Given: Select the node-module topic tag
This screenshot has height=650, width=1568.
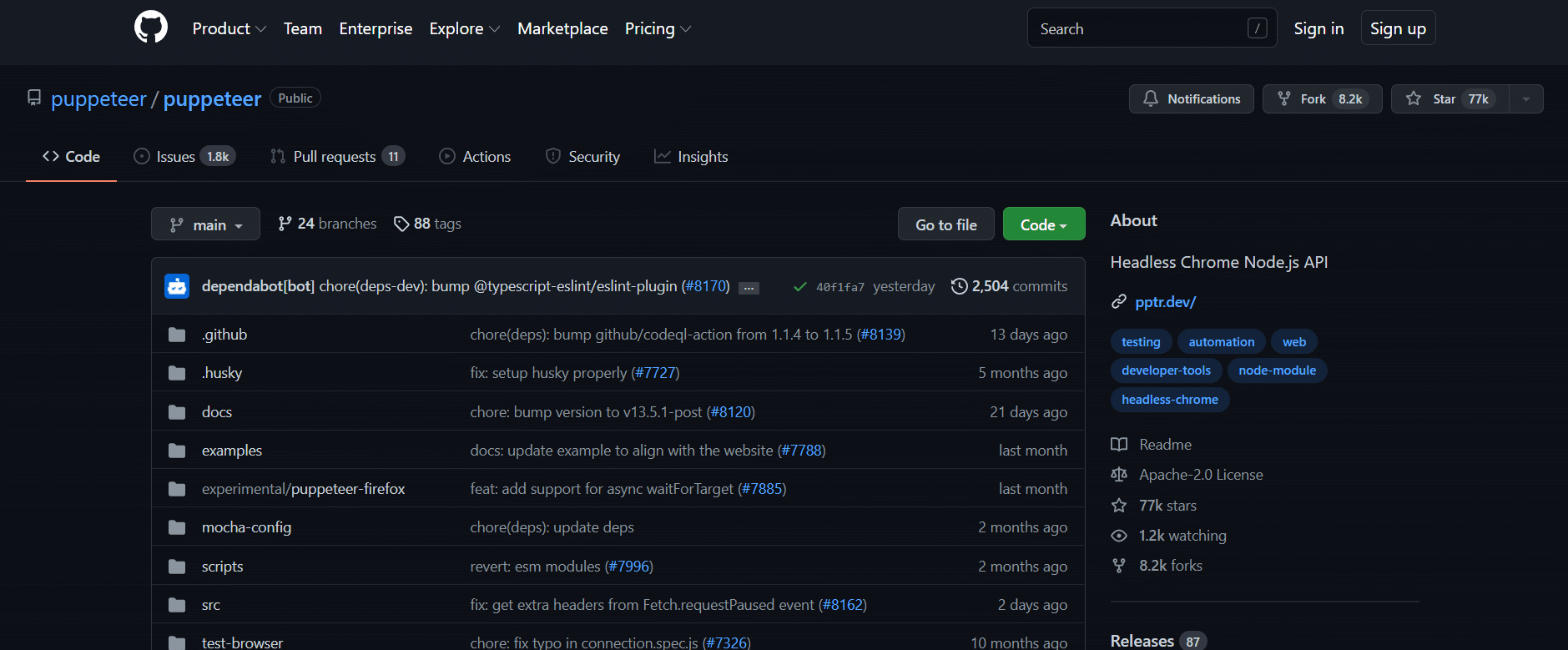Looking at the screenshot, I should pos(1277,370).
